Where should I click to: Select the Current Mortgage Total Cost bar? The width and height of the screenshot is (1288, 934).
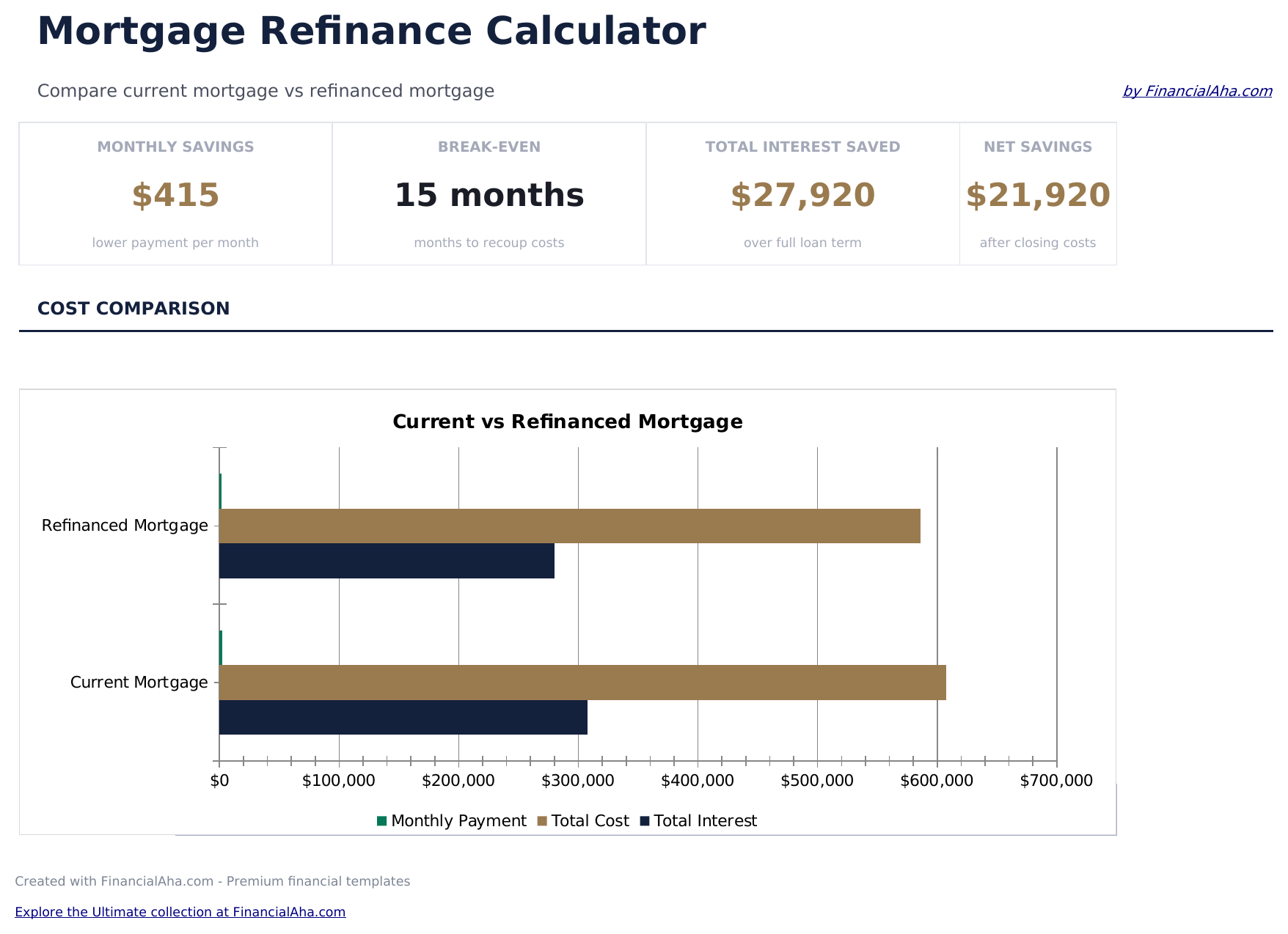[582, 683]
